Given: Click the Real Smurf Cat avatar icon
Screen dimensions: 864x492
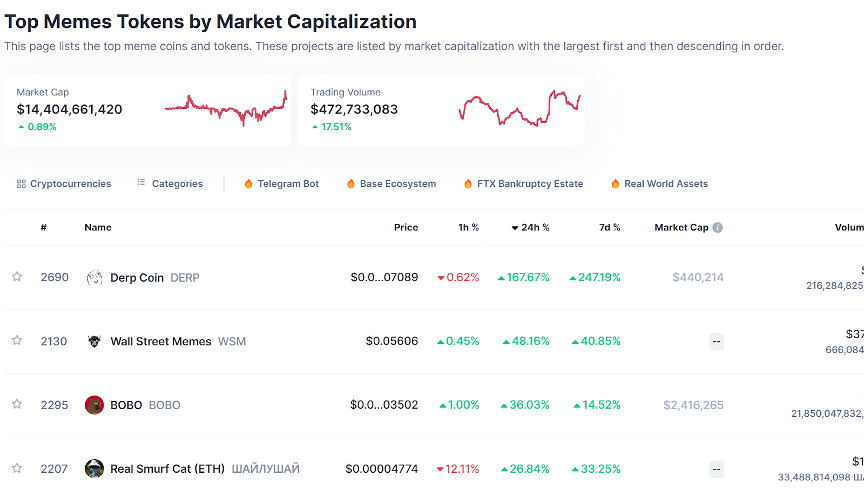Looking at the screenshot, I should (95, 468).
